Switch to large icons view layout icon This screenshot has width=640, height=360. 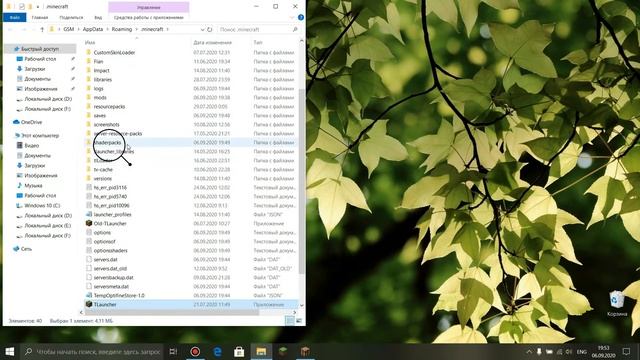299,321
